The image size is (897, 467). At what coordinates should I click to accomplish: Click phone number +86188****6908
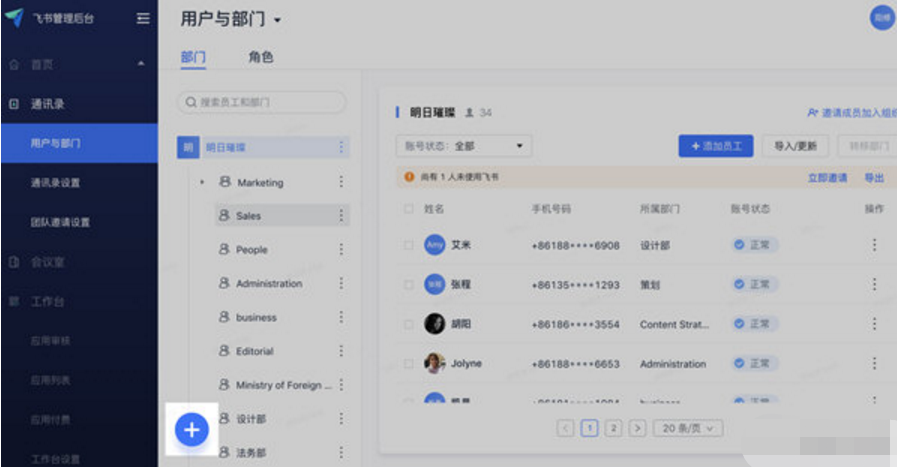pyautogui.click(x=575, y=246)
